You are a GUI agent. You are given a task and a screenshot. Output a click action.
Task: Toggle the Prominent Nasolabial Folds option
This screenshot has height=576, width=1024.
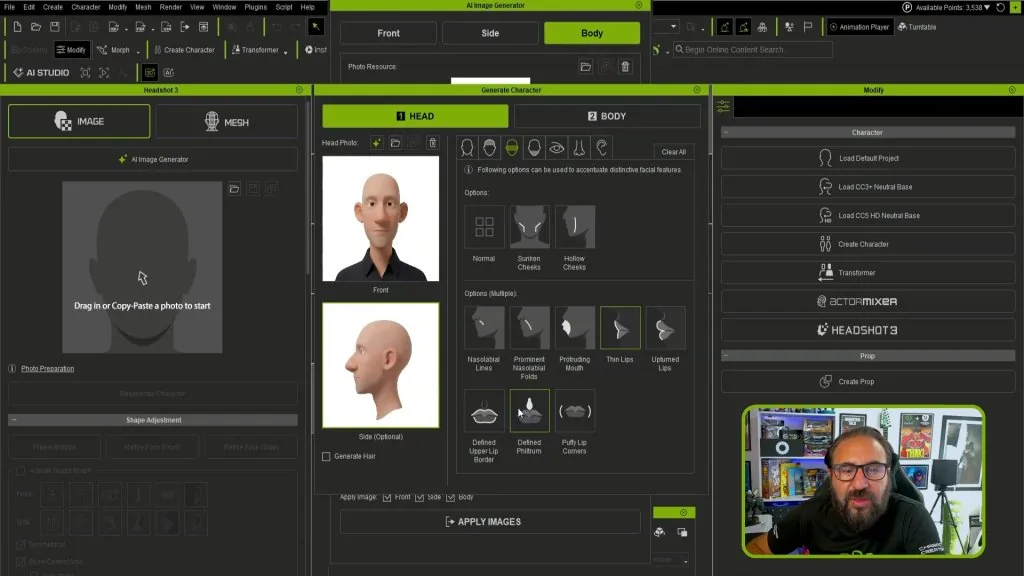click(529, 328)
